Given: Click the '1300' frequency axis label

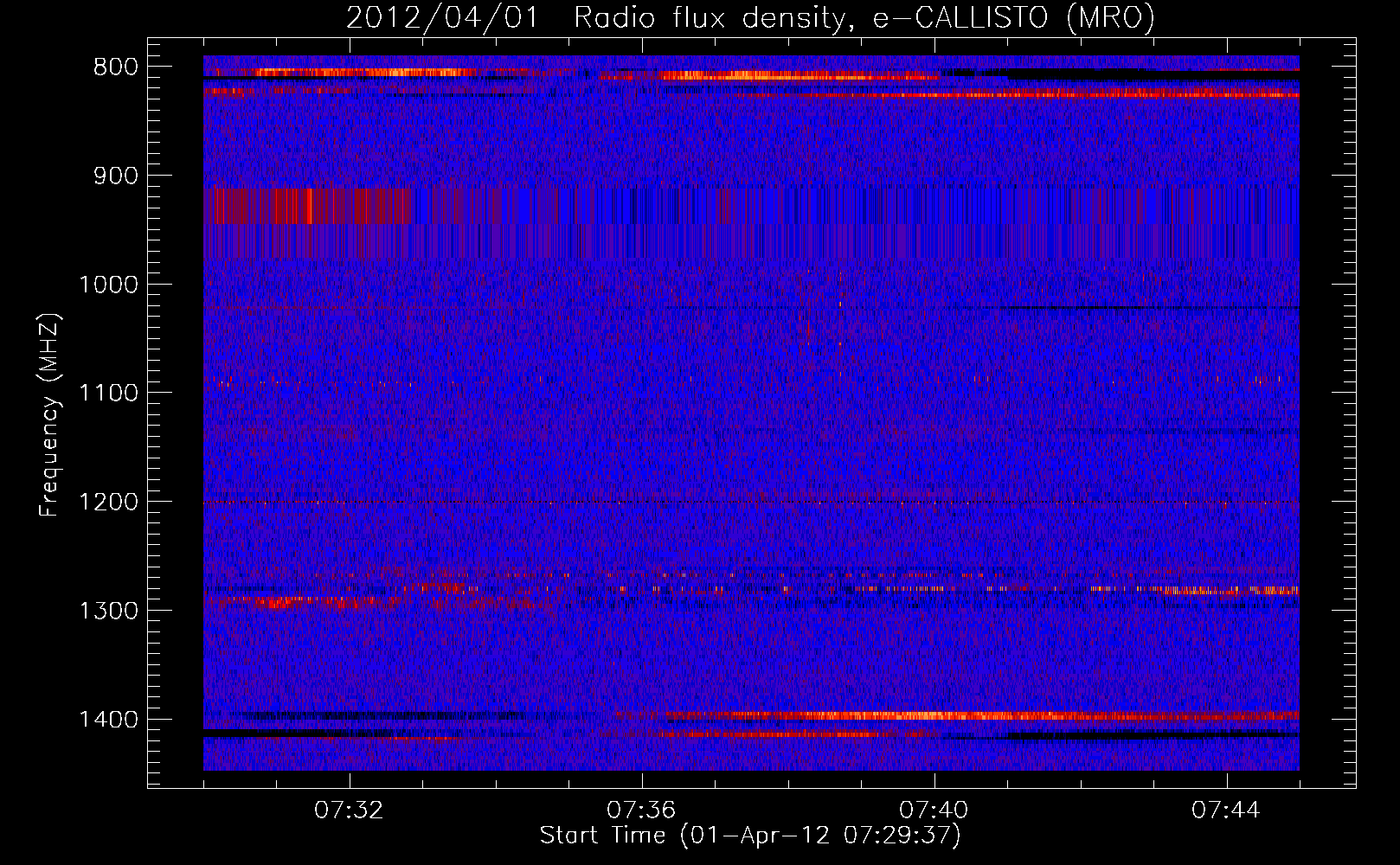Looking at the screenshot, I should coord(108,612).
